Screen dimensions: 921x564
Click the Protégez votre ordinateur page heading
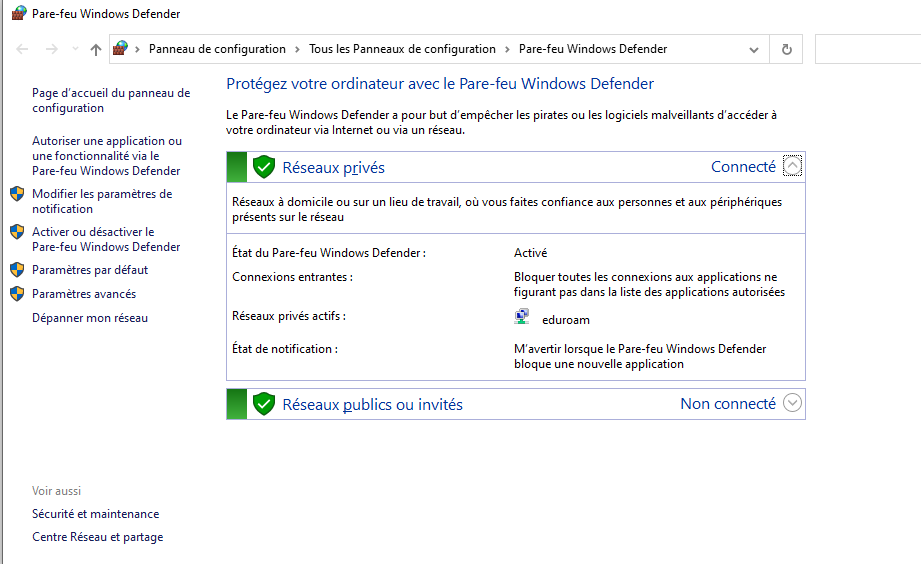click(440, 84)
